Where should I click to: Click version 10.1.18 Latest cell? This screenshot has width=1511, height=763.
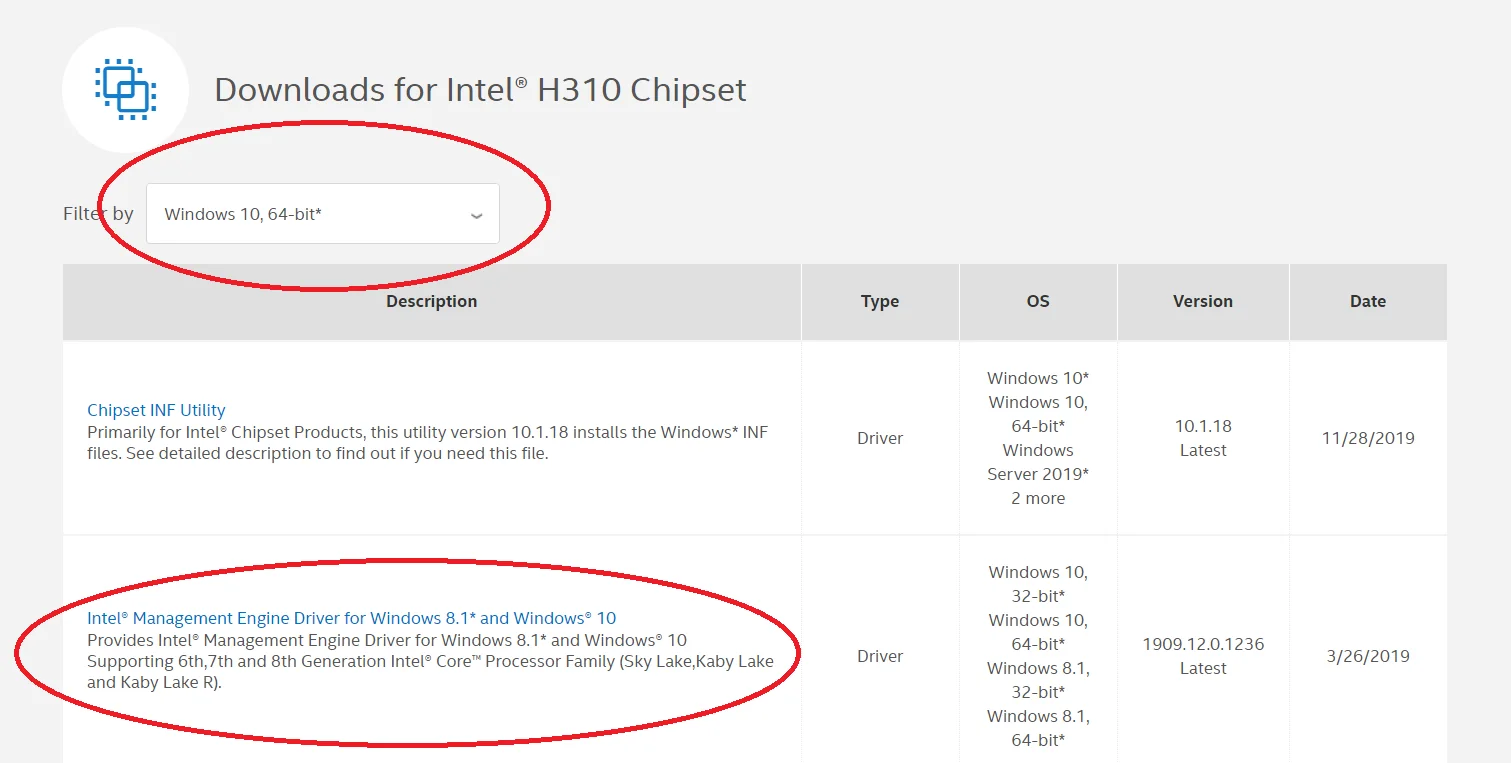1203,438
